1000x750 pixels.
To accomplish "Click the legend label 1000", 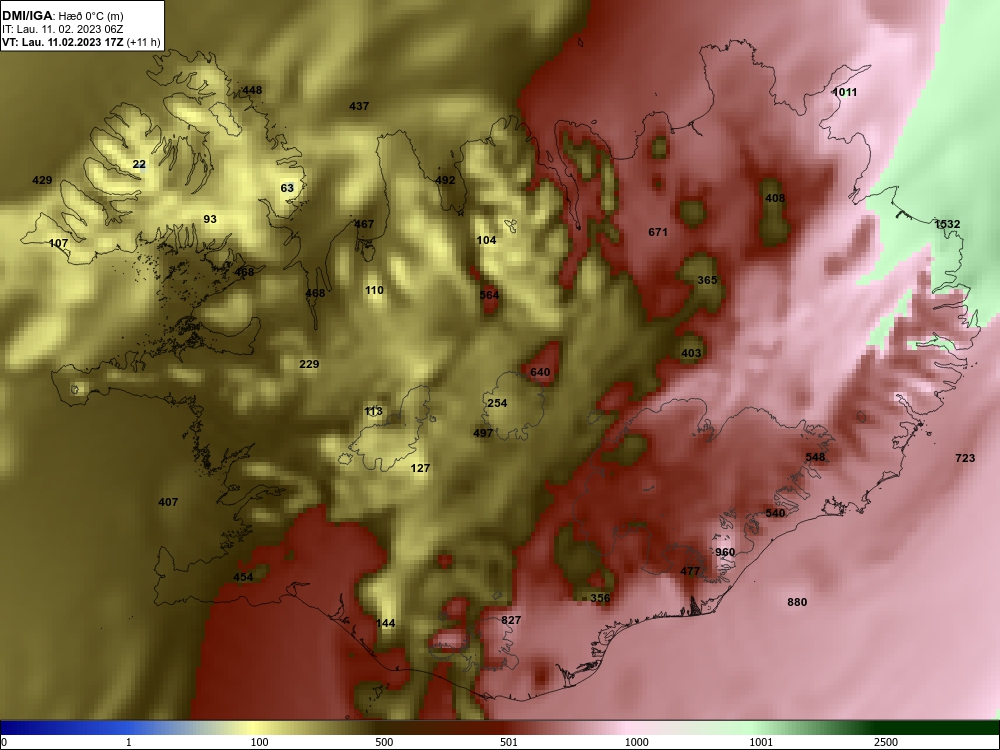I will tap(636, 742).
